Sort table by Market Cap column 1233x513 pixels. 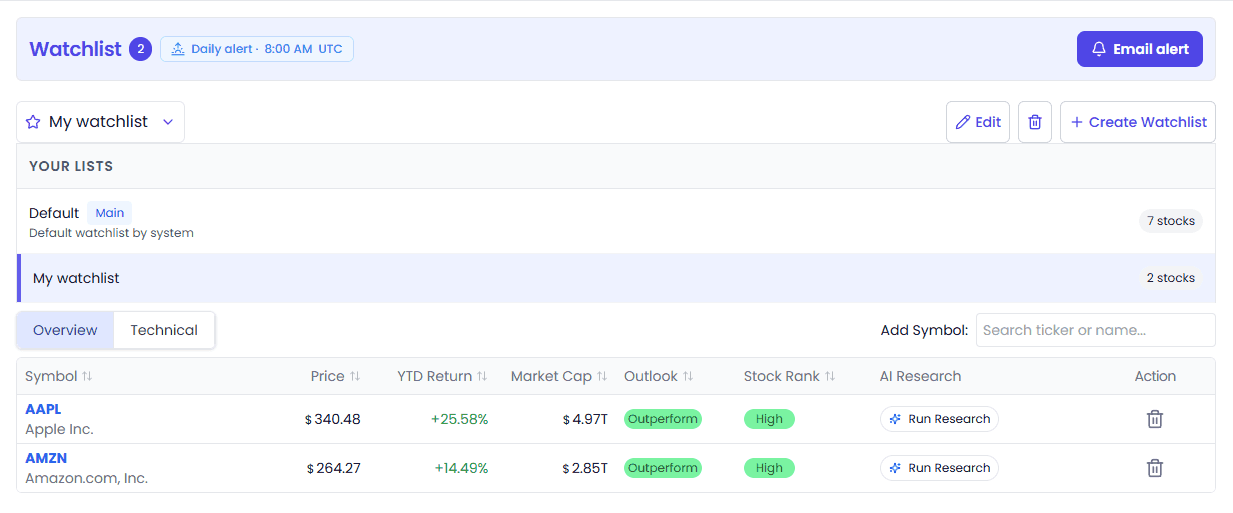pos(559,376)
